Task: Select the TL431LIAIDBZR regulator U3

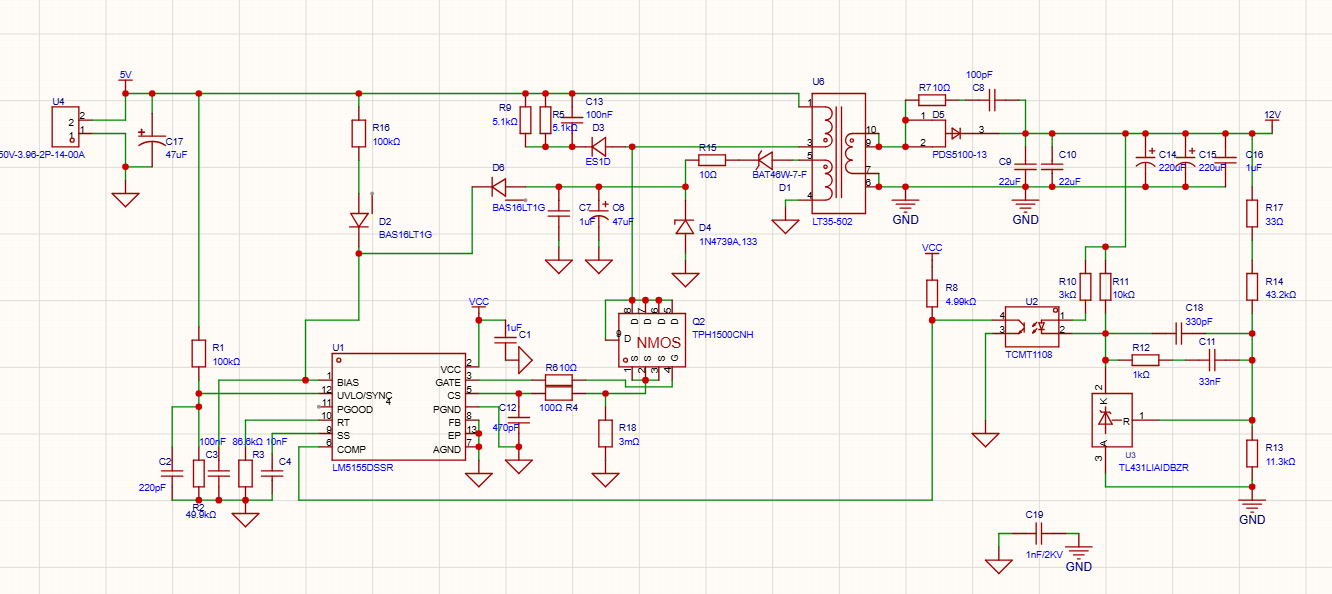Action: coord(1113,420)
